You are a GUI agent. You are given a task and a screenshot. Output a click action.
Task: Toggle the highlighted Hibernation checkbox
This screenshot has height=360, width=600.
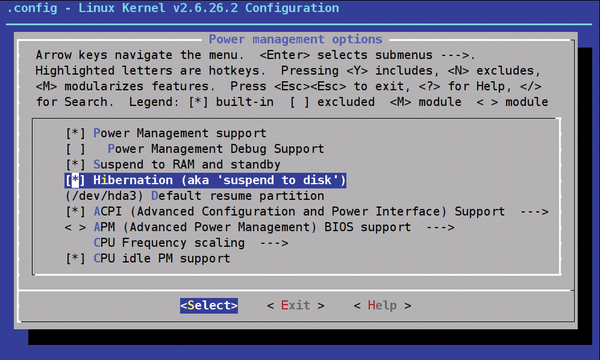75,180
